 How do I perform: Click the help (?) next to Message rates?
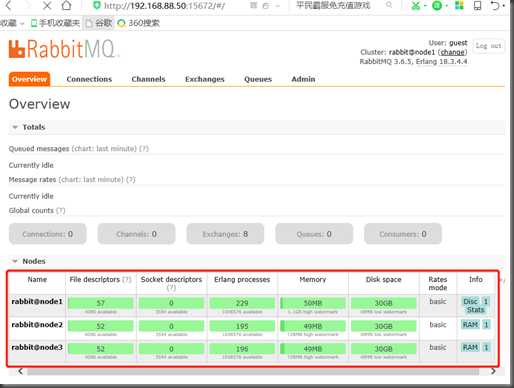tap(131, 180)
